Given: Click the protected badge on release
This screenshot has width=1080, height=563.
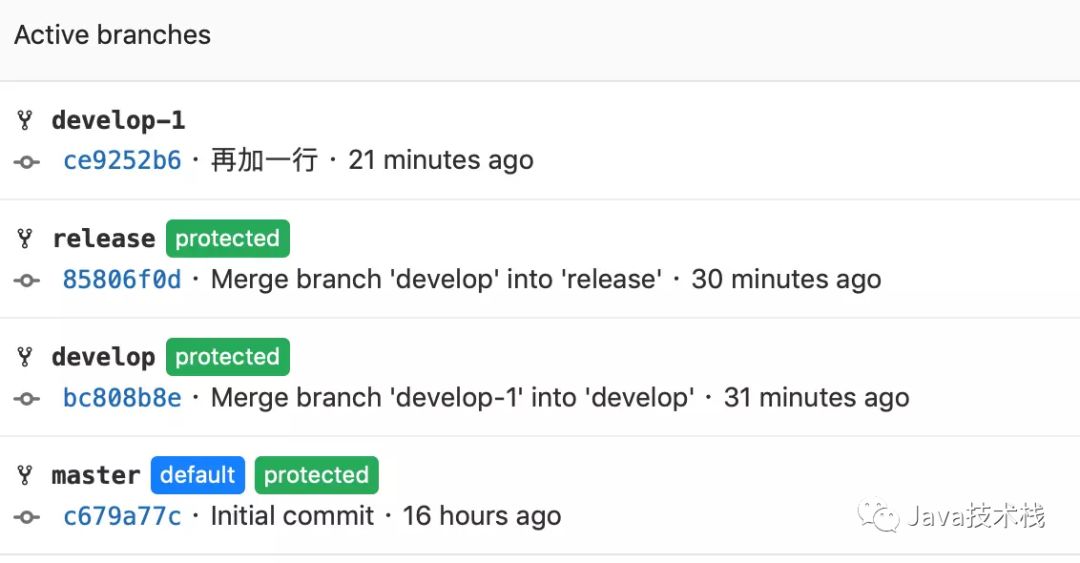Looking at the screenshot, I should (x=227, y=239).
